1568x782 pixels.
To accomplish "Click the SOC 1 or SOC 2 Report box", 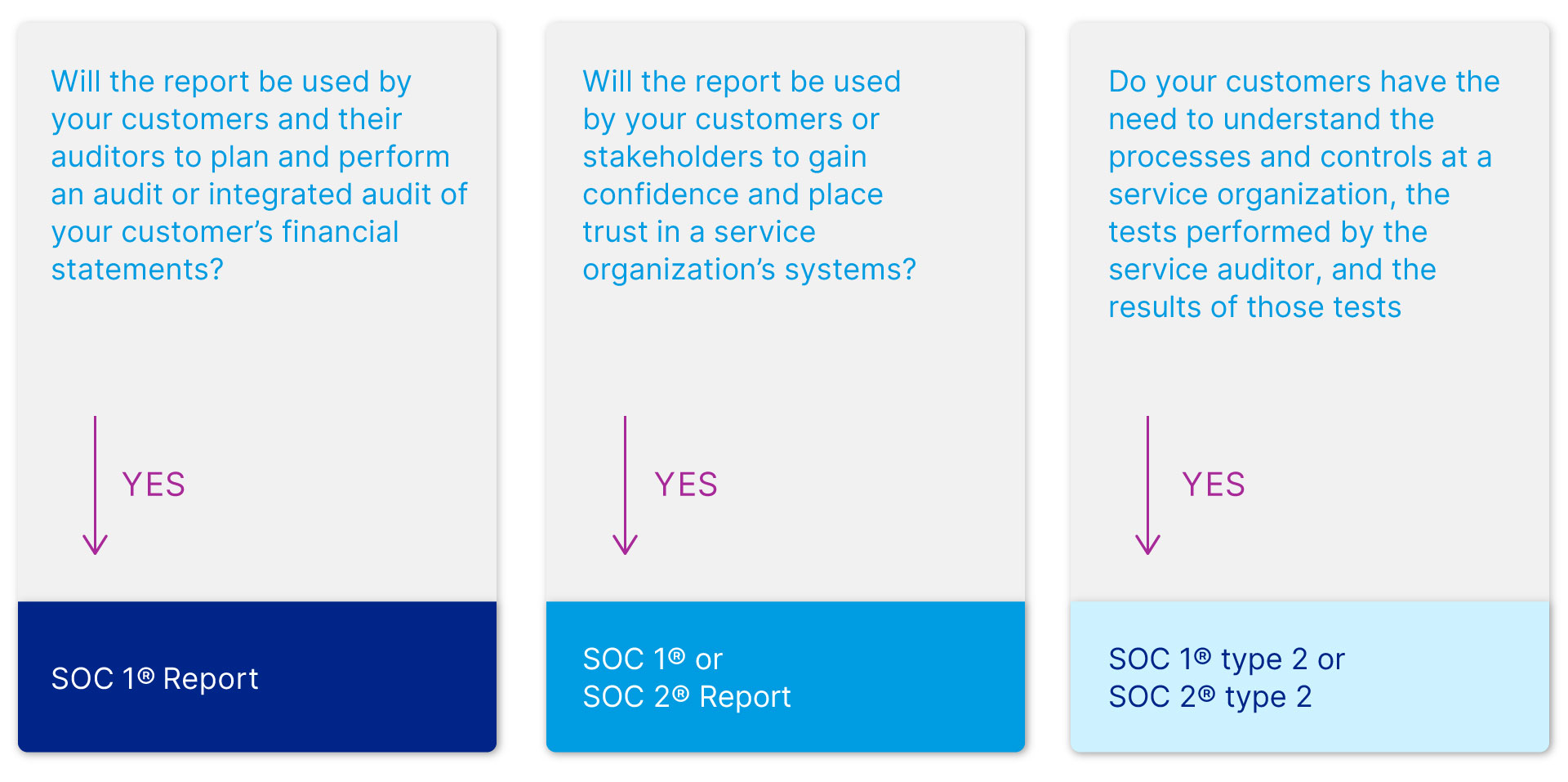I will point(786,677).
